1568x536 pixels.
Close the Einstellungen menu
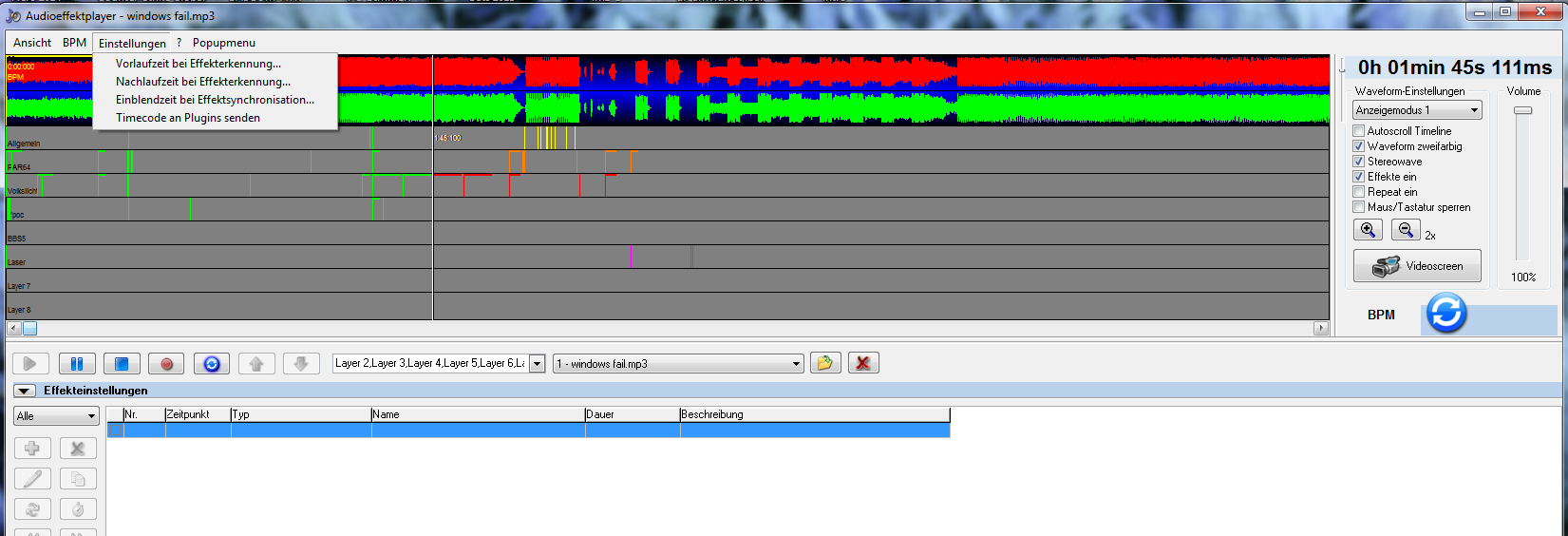pos(132,43)
